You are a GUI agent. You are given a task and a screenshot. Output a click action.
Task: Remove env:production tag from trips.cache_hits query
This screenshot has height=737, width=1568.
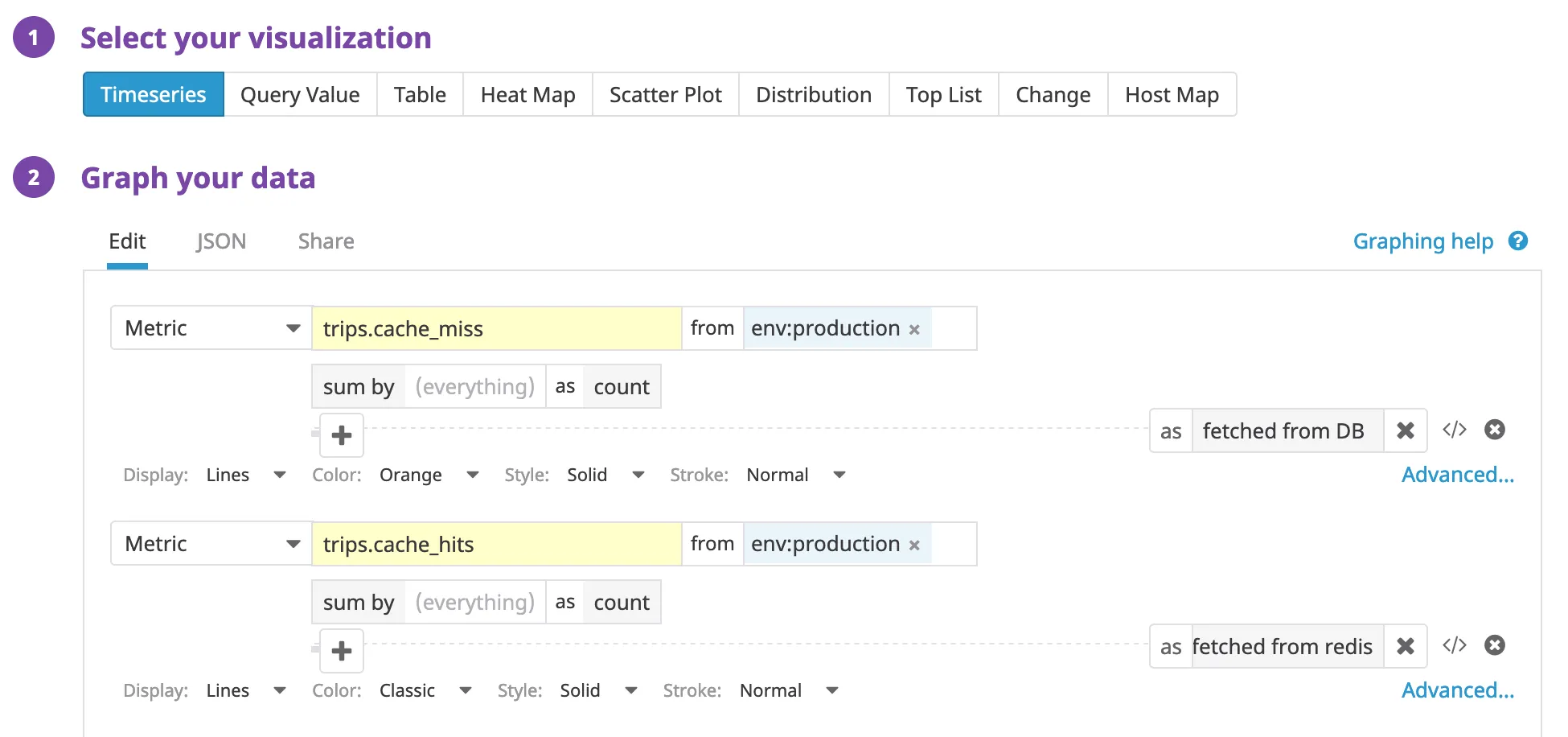tap(914, 546)
